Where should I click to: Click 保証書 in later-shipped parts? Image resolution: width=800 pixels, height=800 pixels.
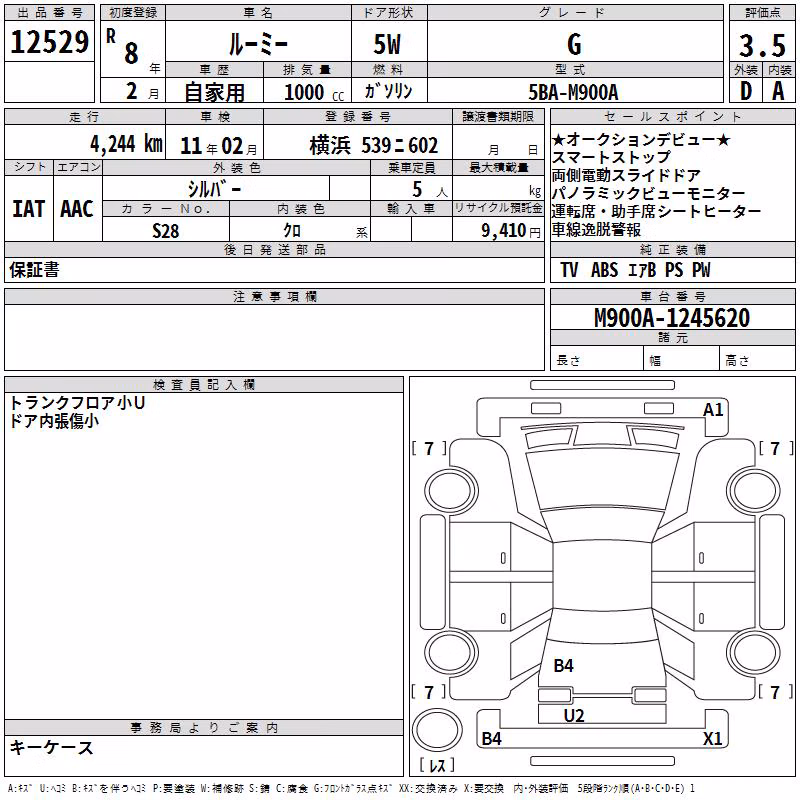34,270
